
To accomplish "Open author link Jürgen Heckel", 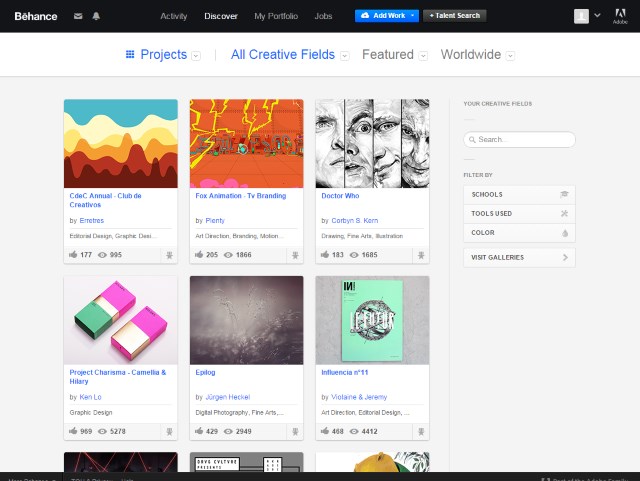I will click(x=228, y=397).
